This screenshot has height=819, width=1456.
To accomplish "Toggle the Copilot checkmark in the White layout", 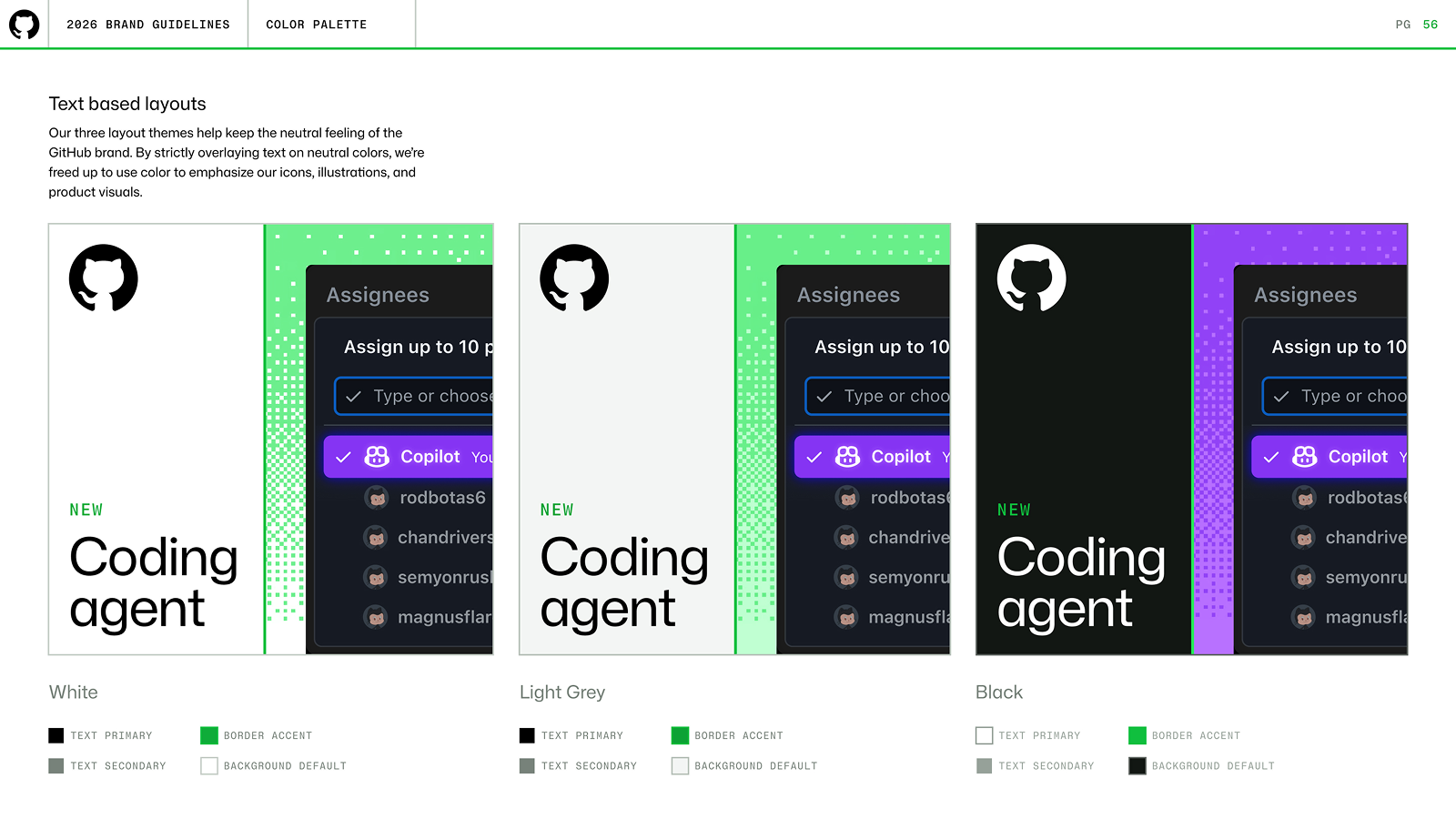I will point(344,457).
